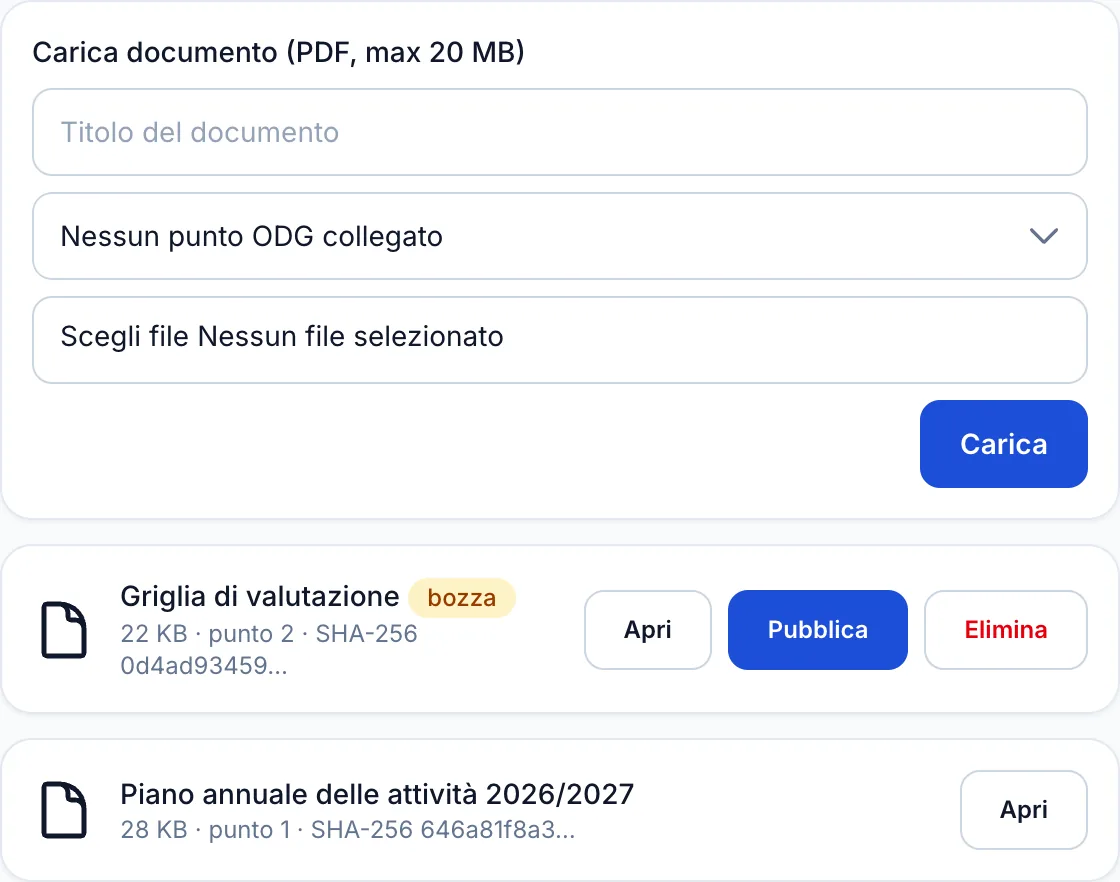
Task: Select the title "Piano annuale delle attività 2026/2027"
Action: coord(377,794)
